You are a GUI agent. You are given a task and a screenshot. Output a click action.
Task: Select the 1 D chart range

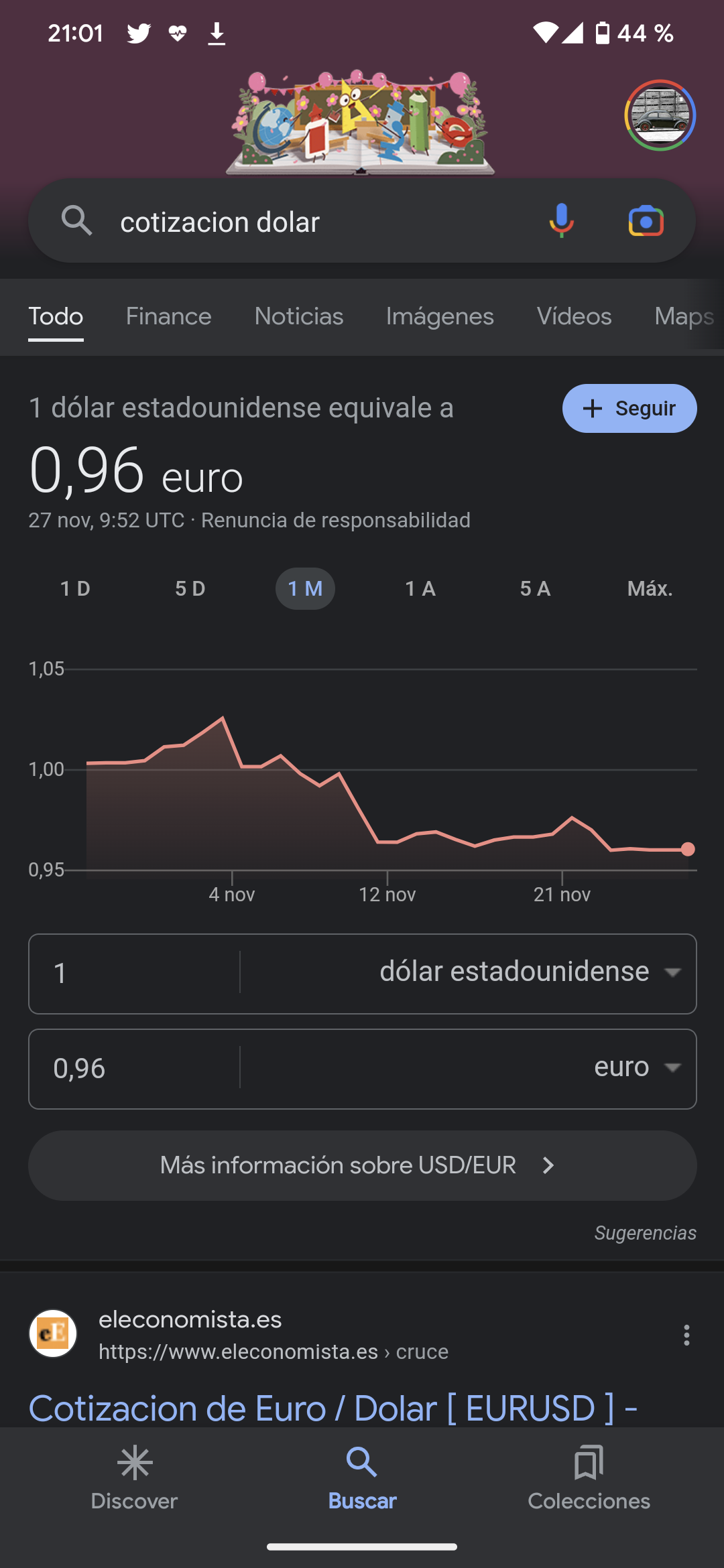pos(75,588)
